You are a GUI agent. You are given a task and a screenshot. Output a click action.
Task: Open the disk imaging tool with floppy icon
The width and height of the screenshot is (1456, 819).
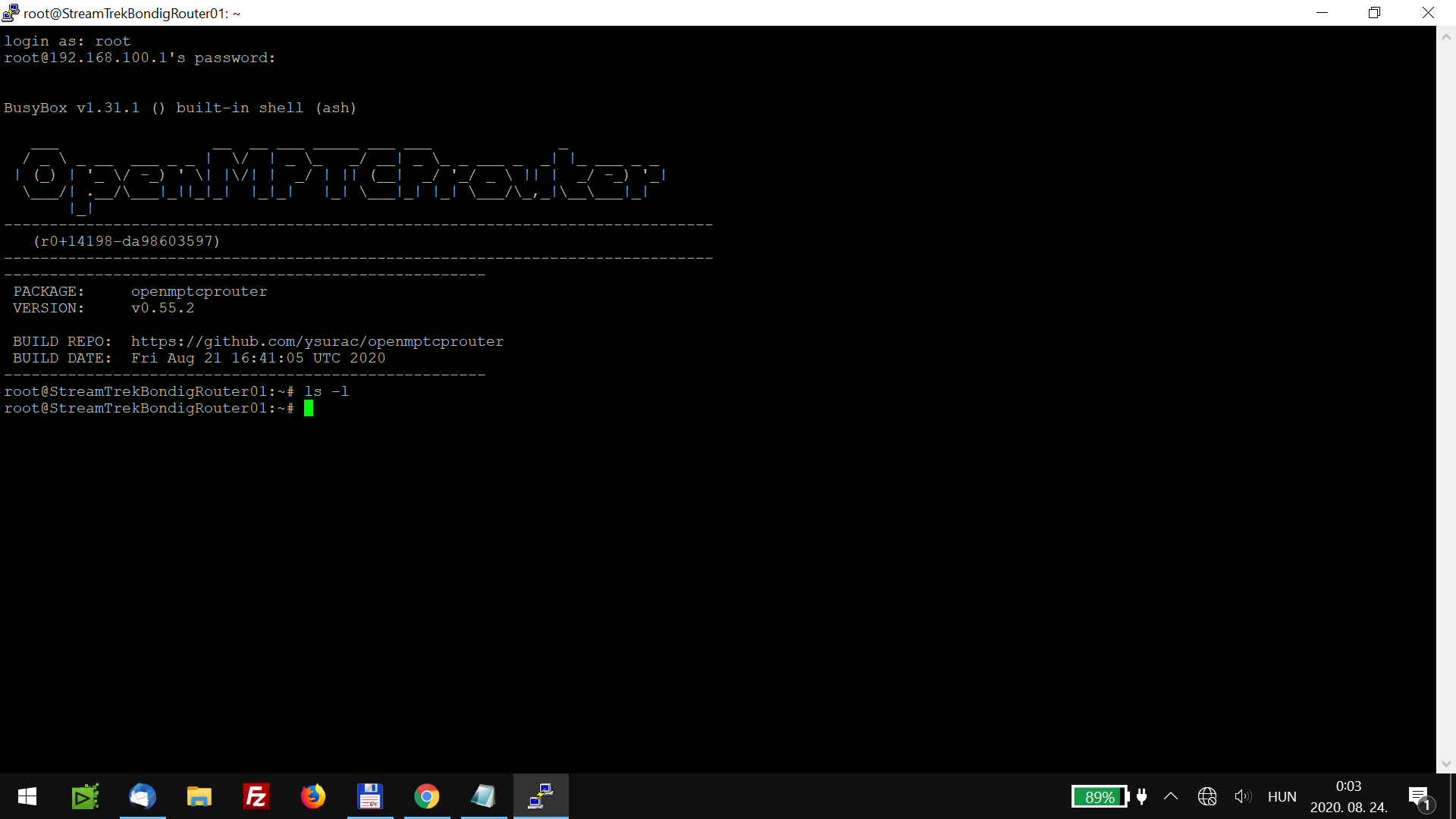pyautogui.click(x=370, y=796)
